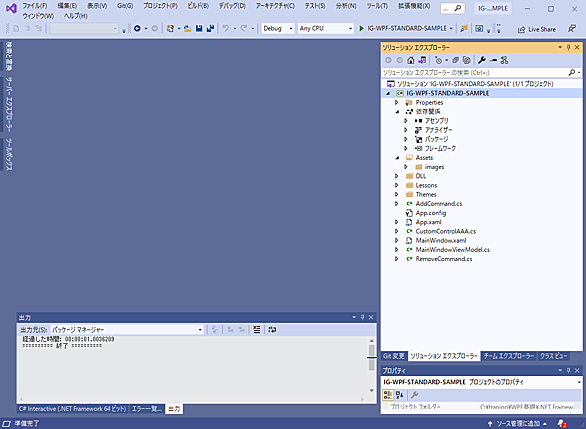Click the Output panel vertical scrollbar
586x429 pixels.
tap(371, 365)
